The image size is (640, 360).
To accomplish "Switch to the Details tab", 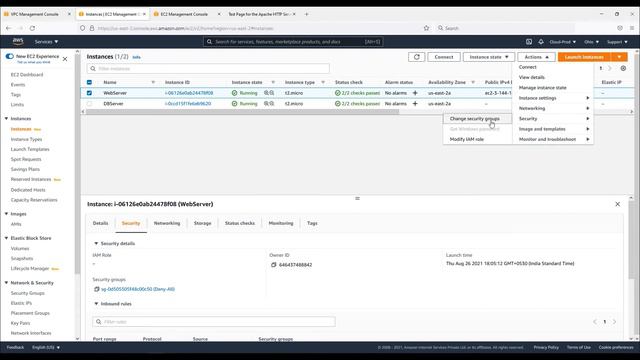I will pos(100,223).
